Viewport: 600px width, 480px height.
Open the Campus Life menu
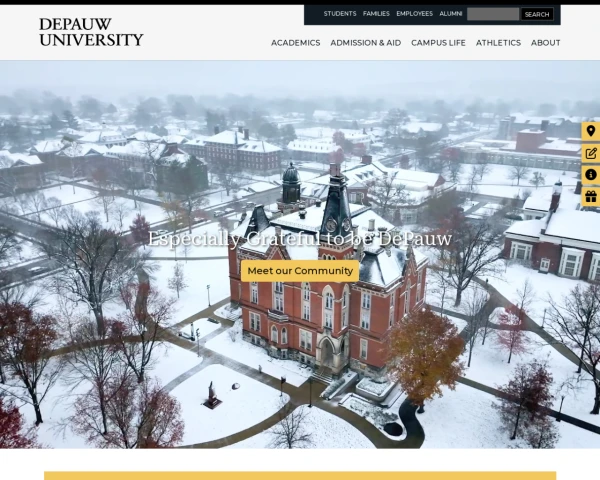438,43
